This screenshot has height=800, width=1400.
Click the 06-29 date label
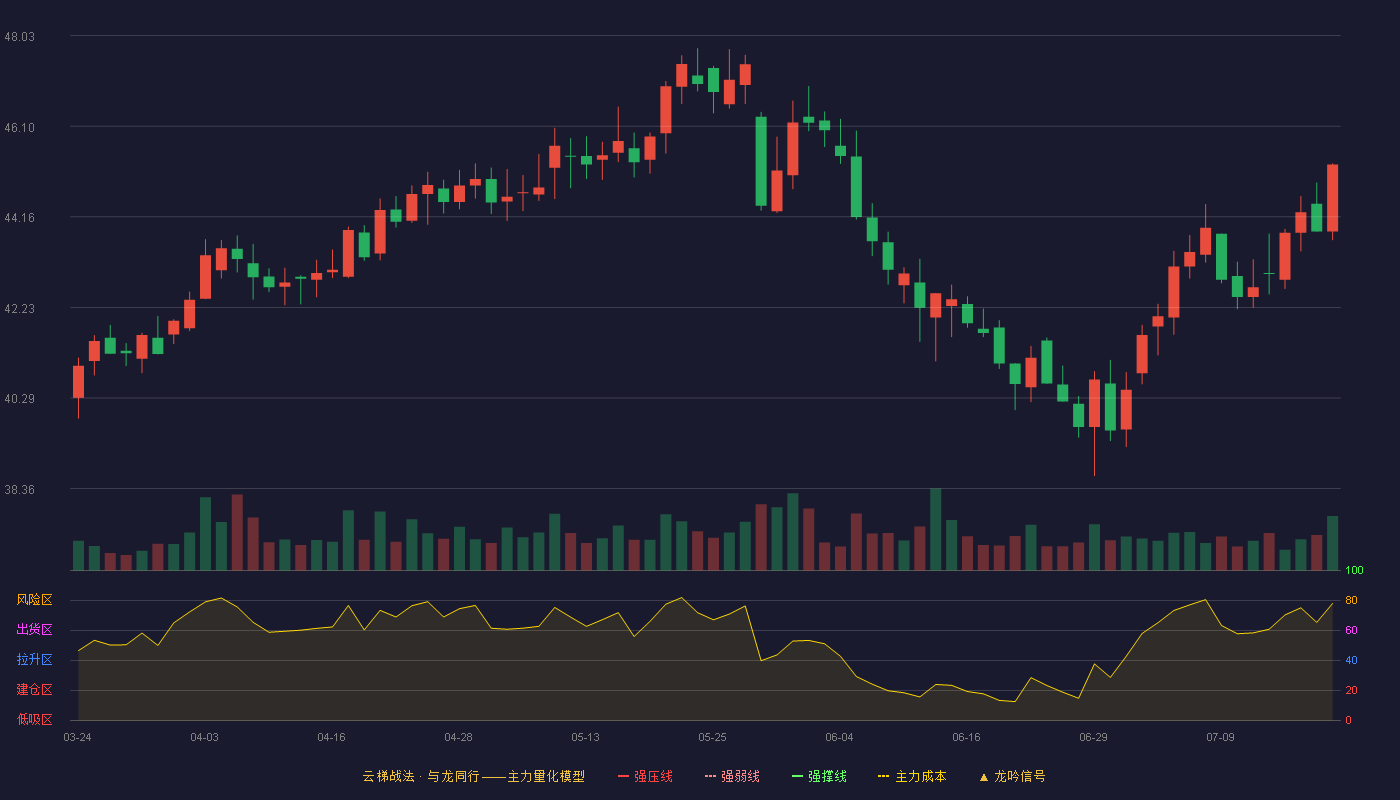pos(1093,737)
